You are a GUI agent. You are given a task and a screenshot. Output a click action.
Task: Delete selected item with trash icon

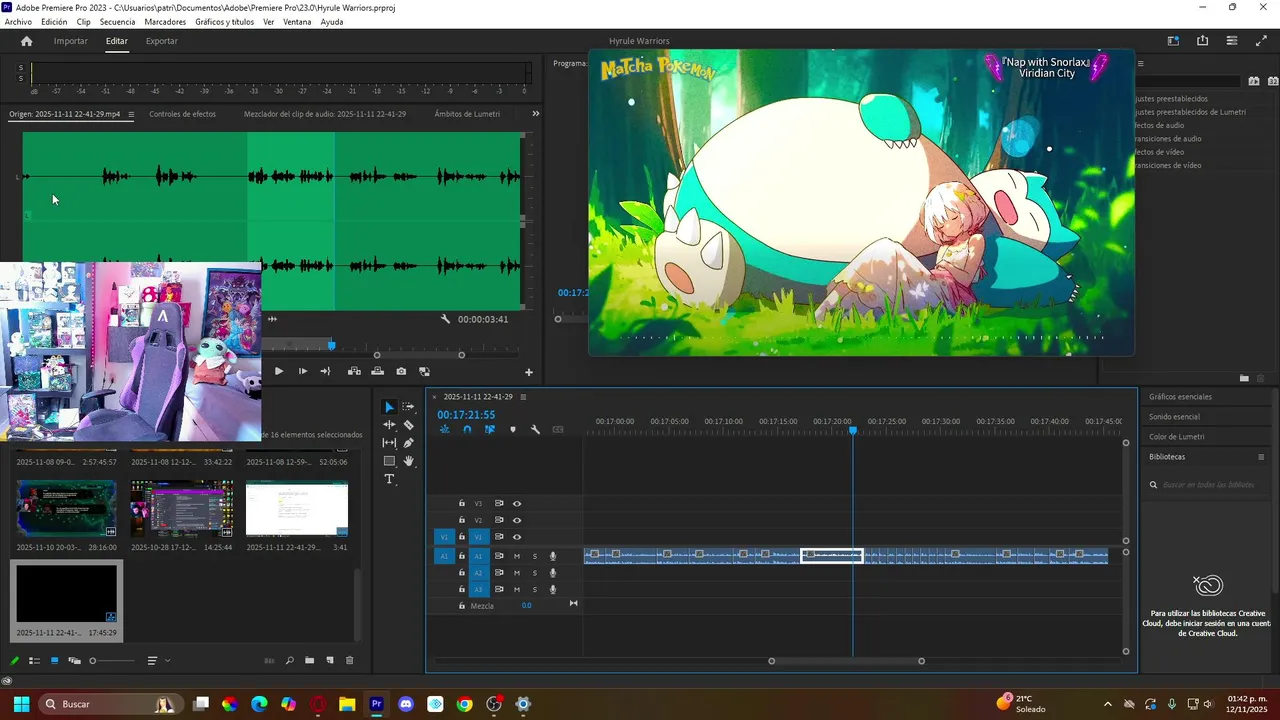[349, 661]
